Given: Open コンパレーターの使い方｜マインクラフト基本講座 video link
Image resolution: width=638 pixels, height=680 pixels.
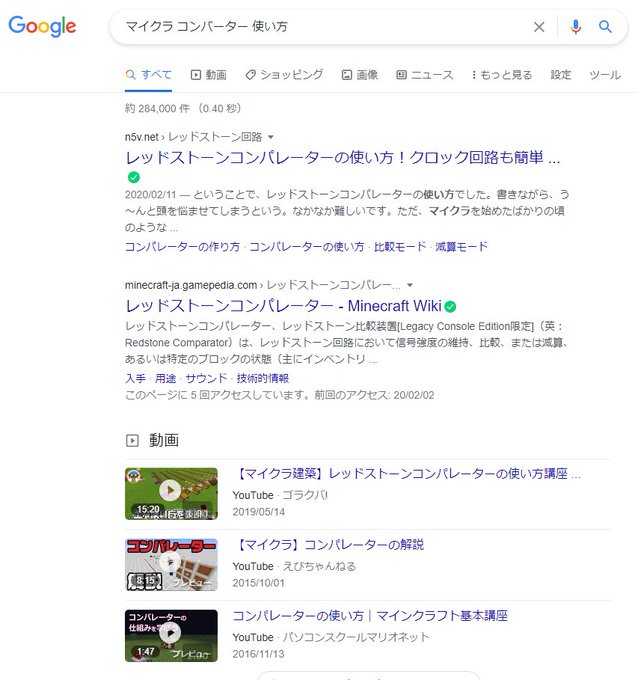Looking at the screenshot, I should [x=370, y=616].
